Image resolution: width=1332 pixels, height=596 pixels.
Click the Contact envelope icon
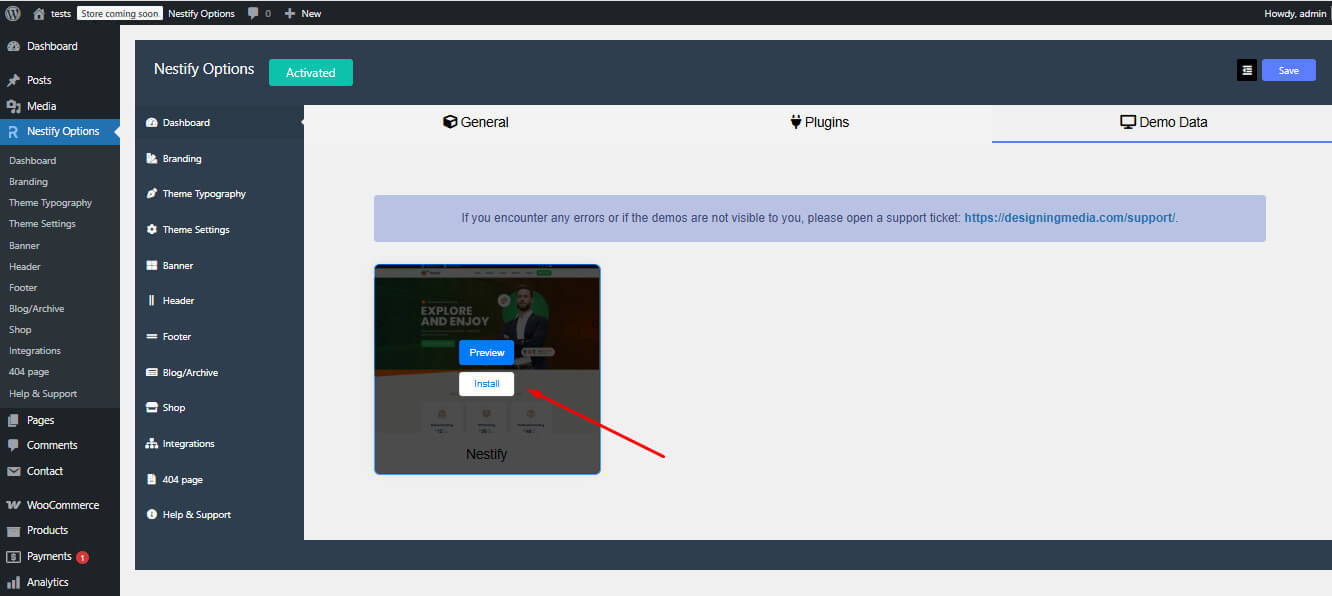pyautogui.click(x=13, y=471)
